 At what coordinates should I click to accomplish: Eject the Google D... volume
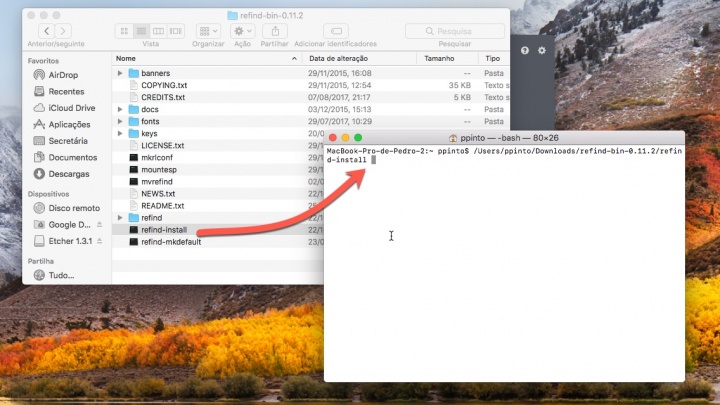click(99, 225)
